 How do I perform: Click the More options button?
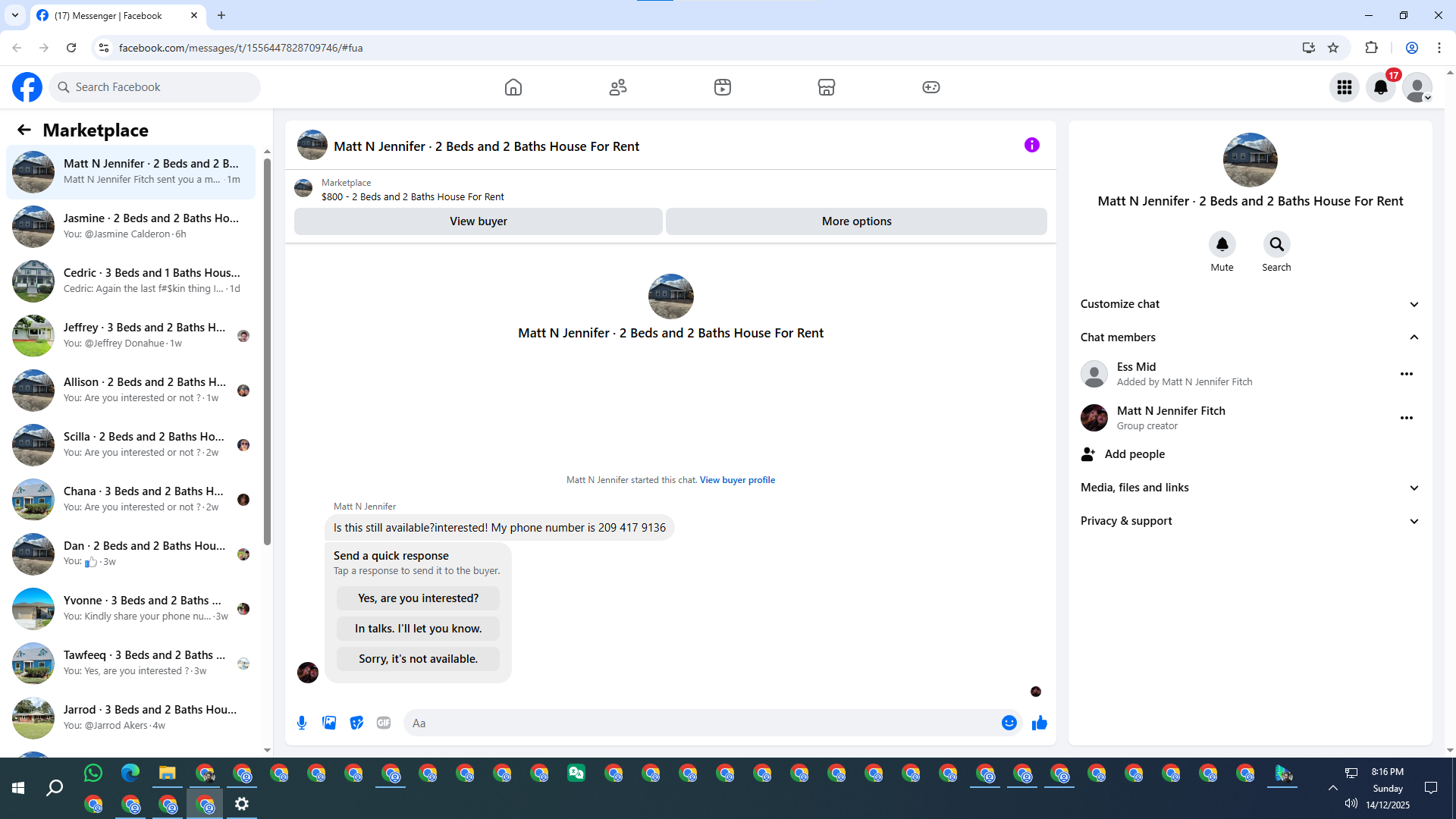point(857,221)
